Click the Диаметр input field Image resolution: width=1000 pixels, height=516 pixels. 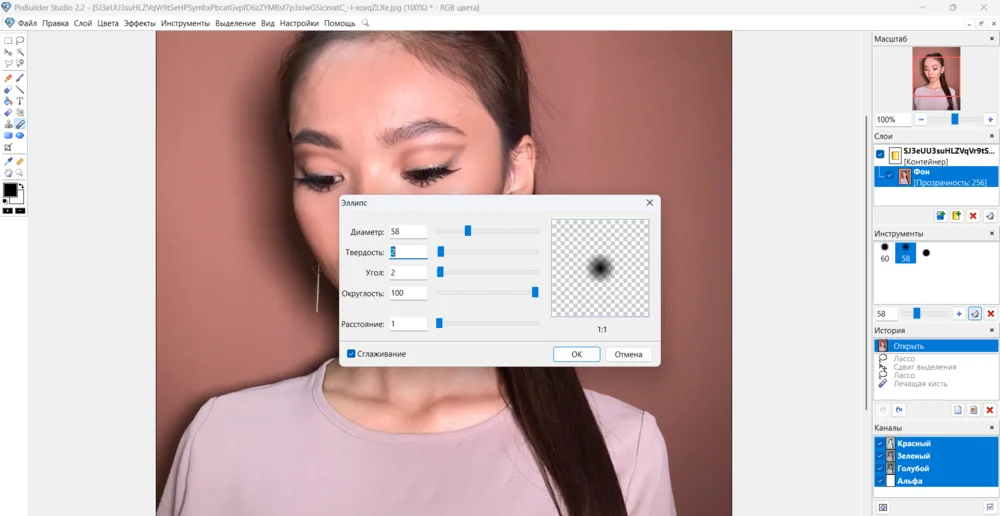pos(408,232)
